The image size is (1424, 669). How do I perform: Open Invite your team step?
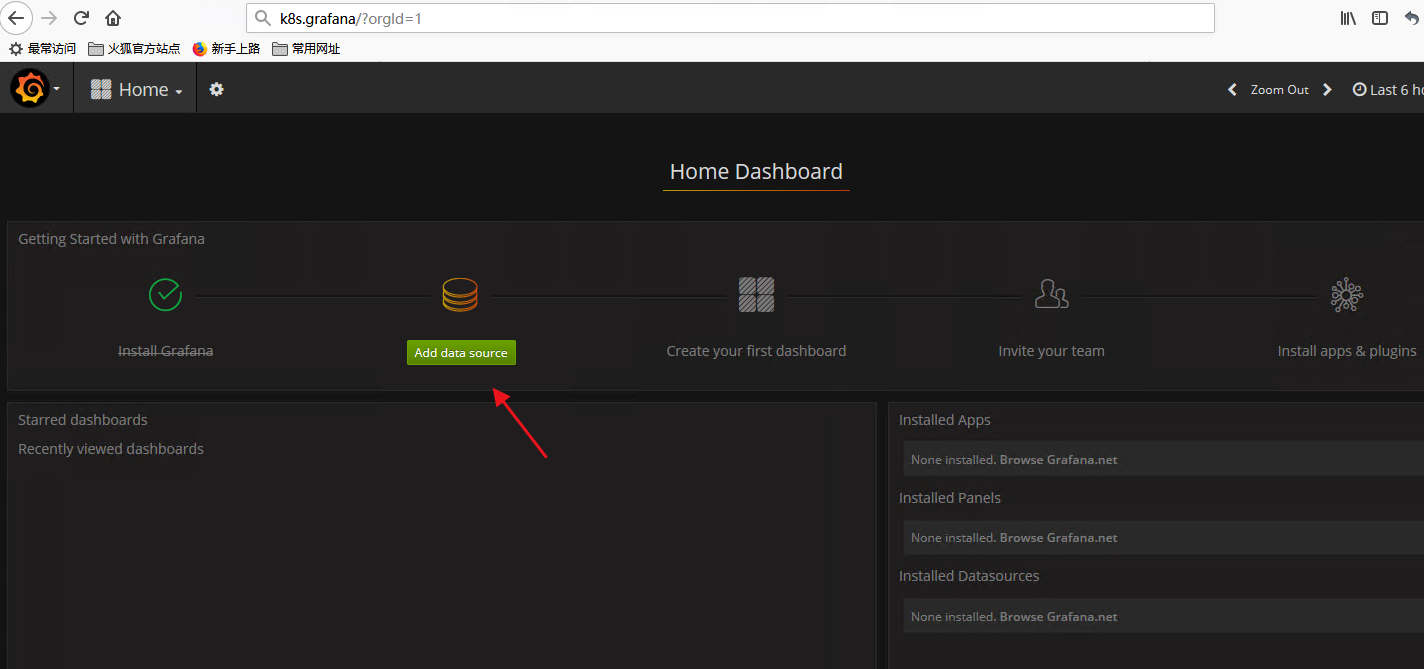pos(1051,351)
